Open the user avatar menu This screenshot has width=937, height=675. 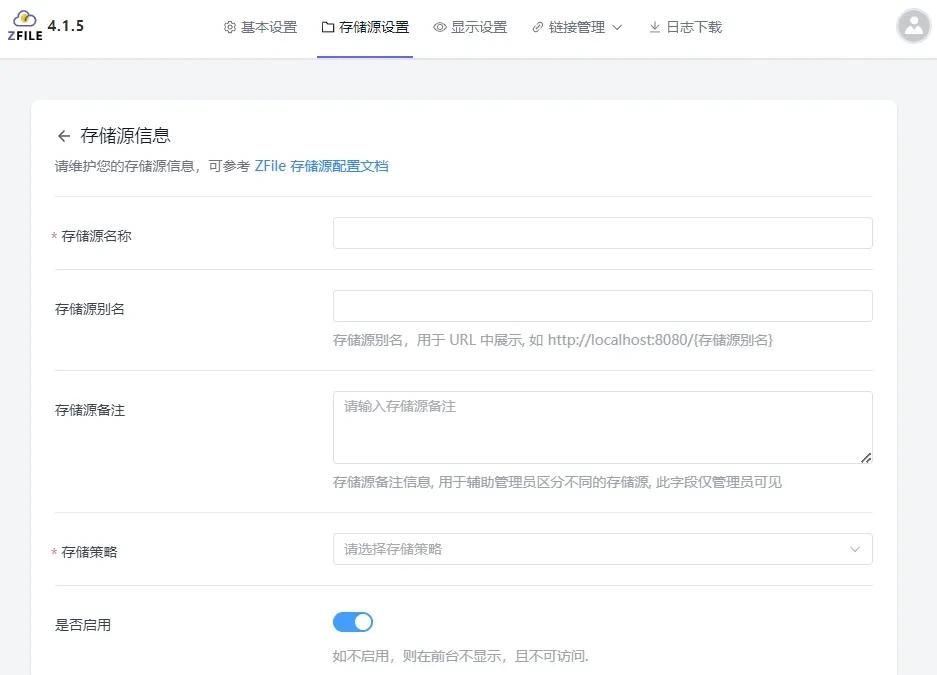coord(912,26)
